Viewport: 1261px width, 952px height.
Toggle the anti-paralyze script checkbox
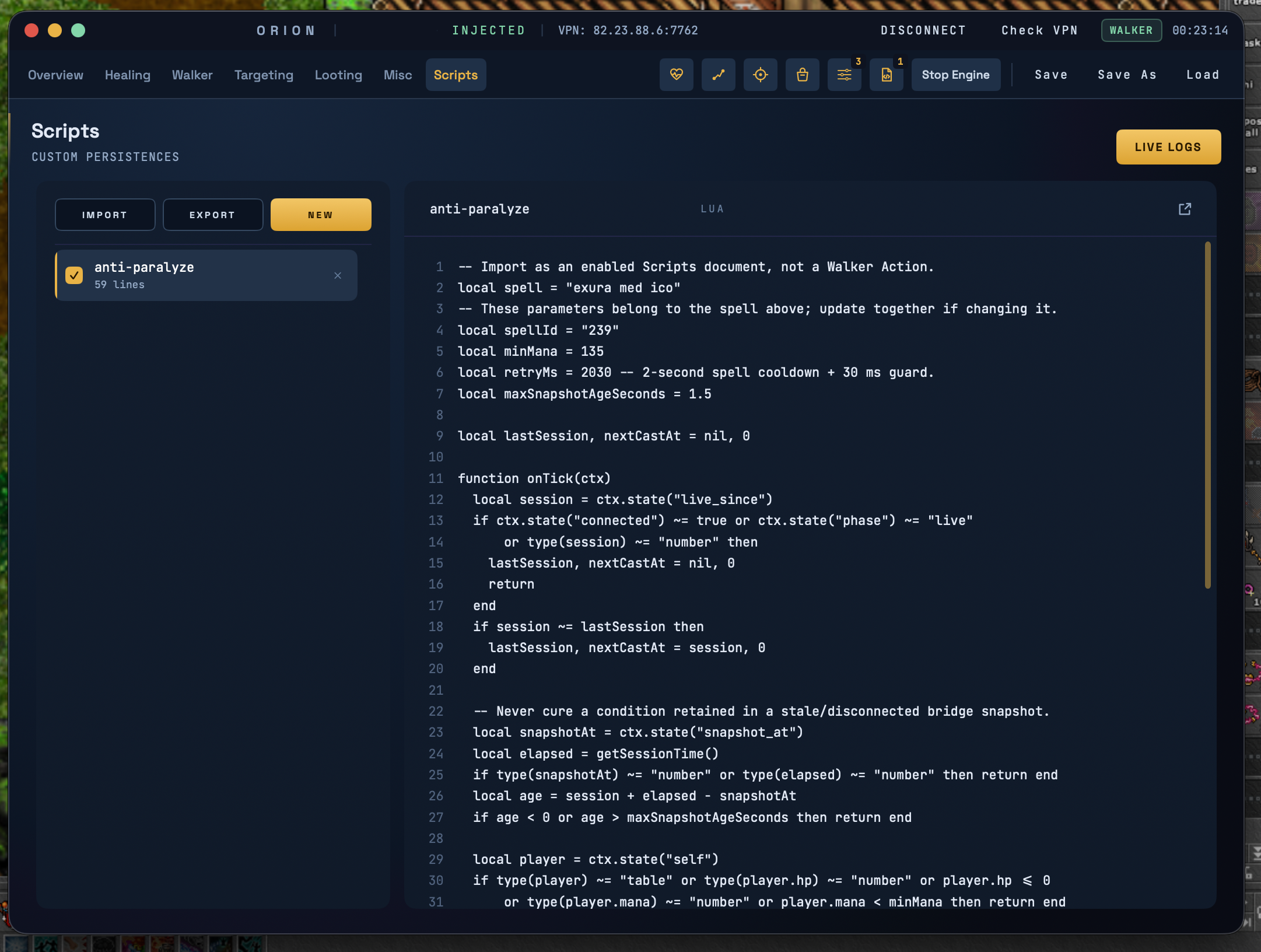pyautogui.click(x=74, y=275)
